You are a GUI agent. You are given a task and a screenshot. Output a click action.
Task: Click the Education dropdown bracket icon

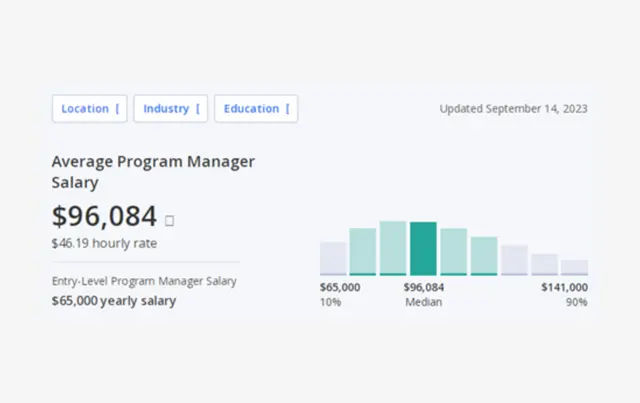pos(288,109)
